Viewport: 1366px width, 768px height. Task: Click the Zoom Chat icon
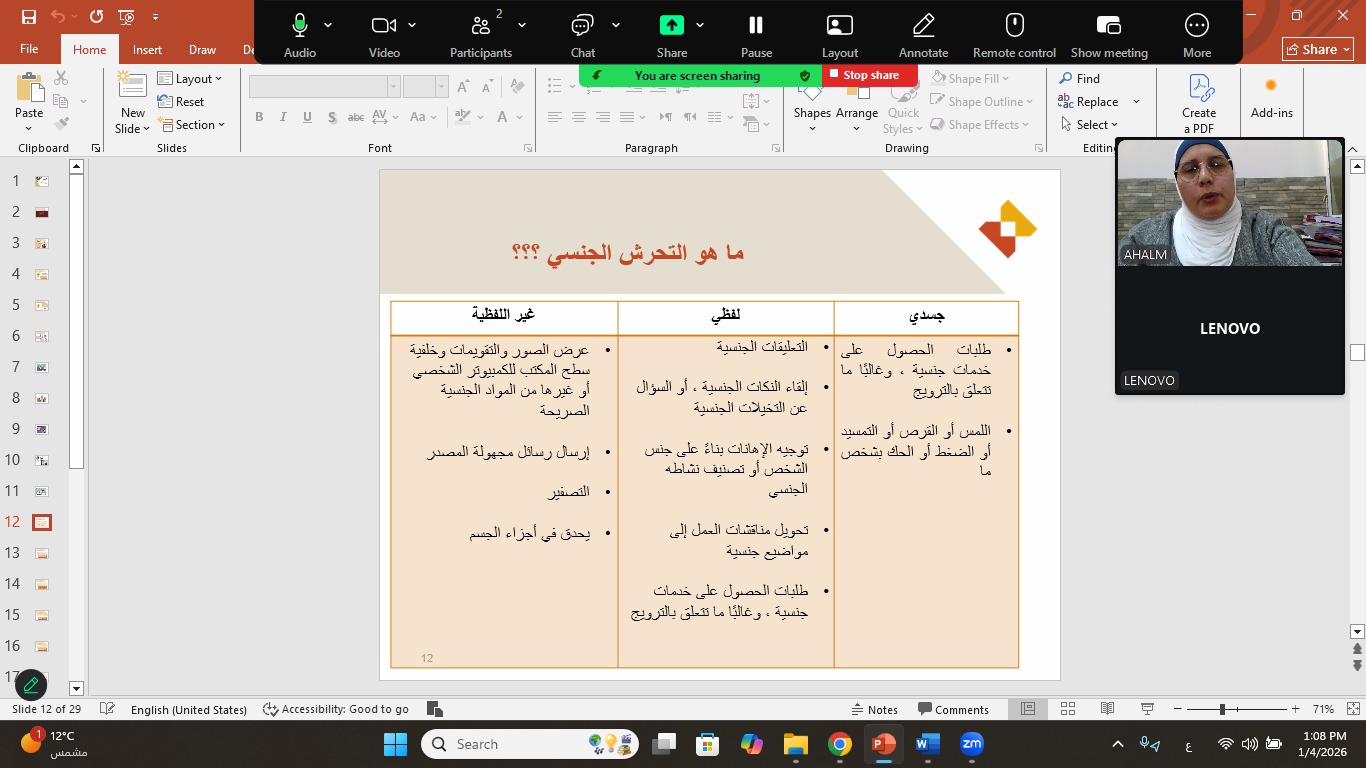point(582,26)
